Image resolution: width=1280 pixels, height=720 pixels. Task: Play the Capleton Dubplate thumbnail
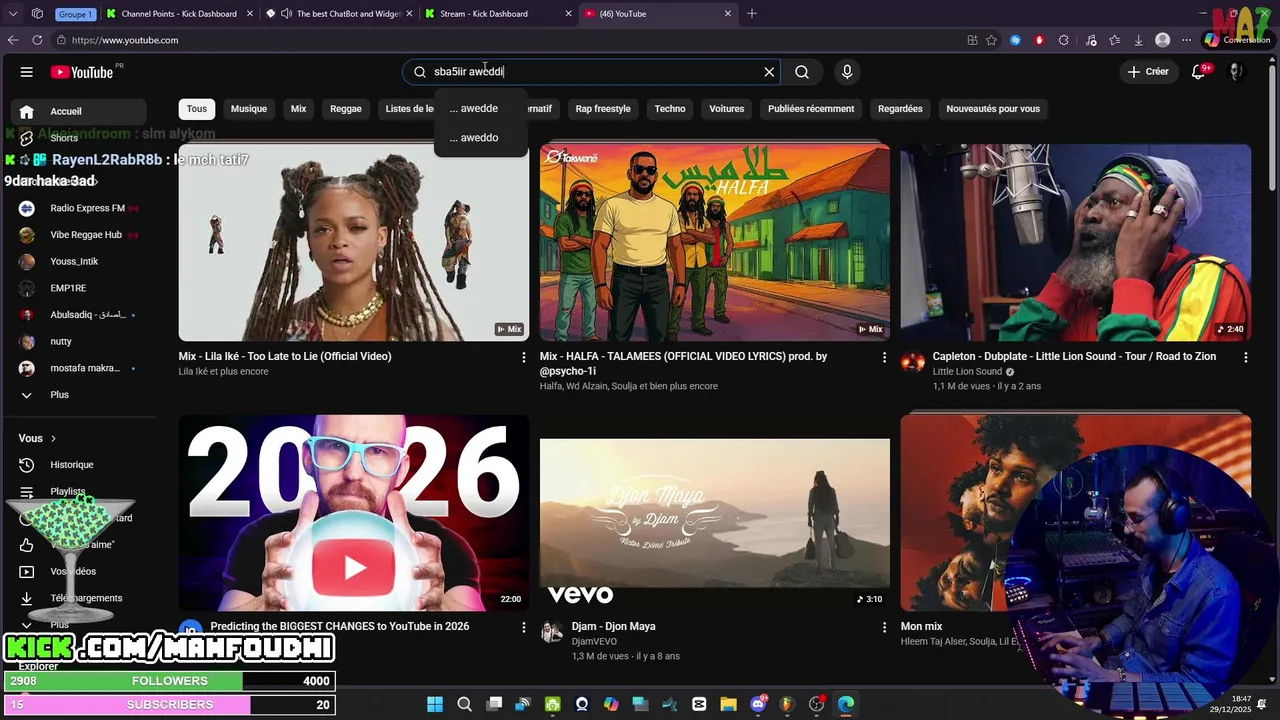(1075, 242)
